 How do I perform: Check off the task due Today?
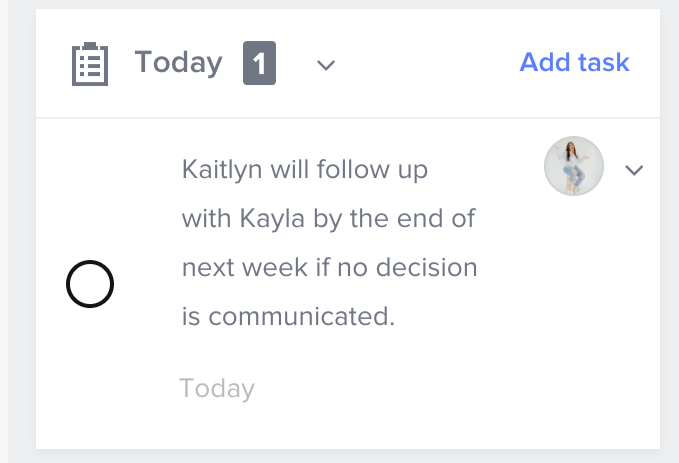coord(90,286)
